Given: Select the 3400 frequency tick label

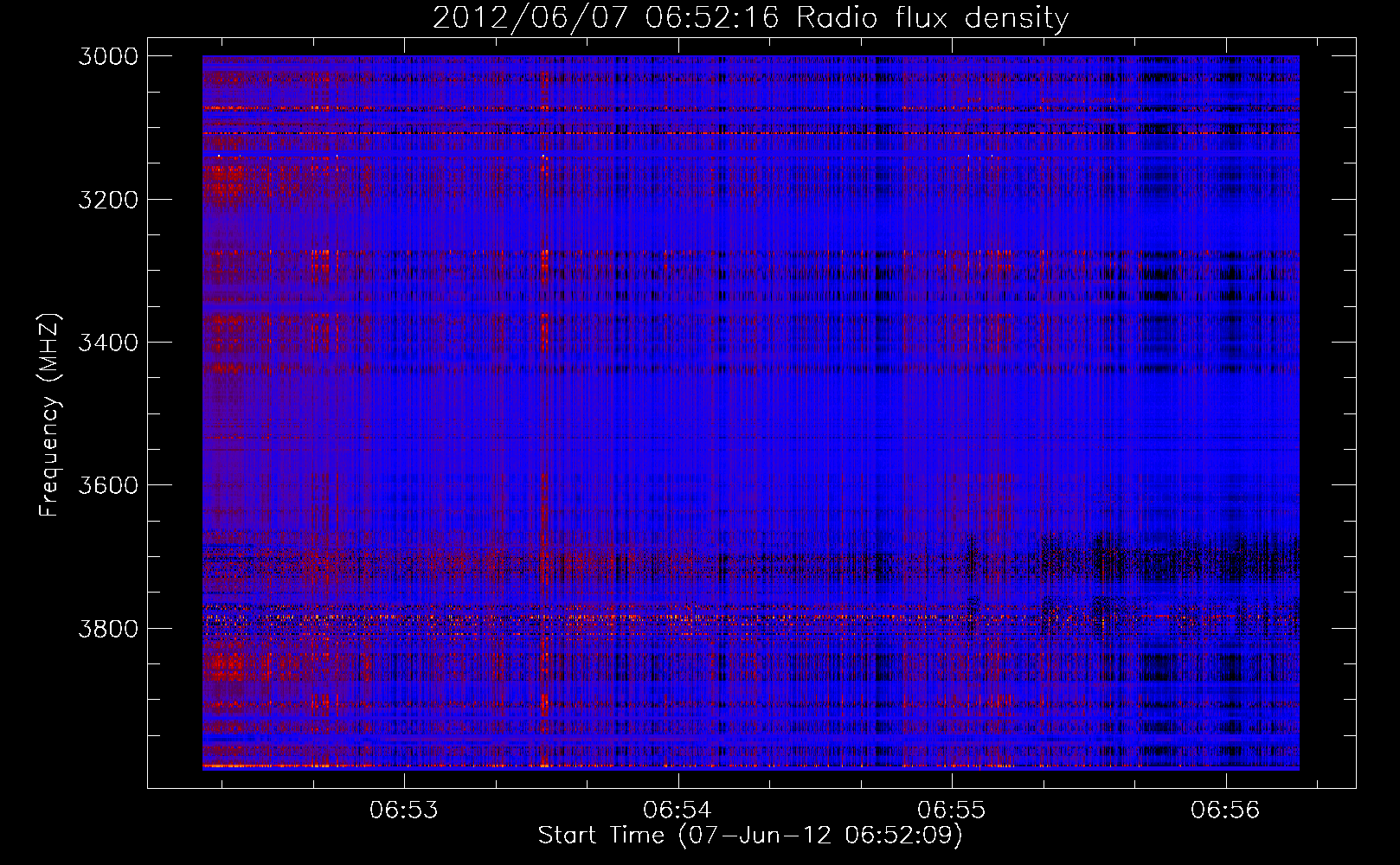Looking at the screenshot, I should [108, 343].
